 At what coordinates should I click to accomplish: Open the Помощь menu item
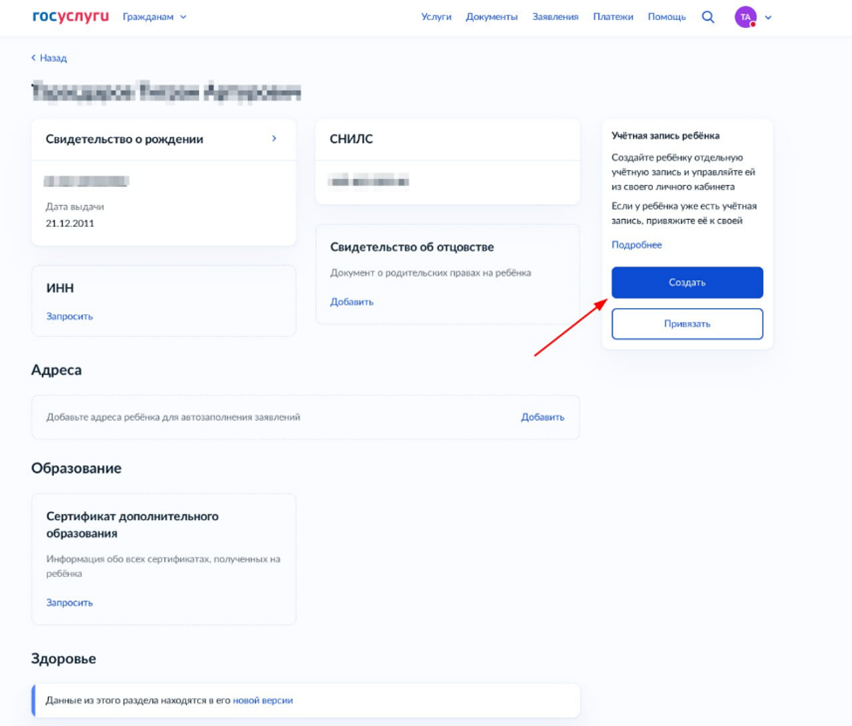pyautogui.click(x=667, y=17)
